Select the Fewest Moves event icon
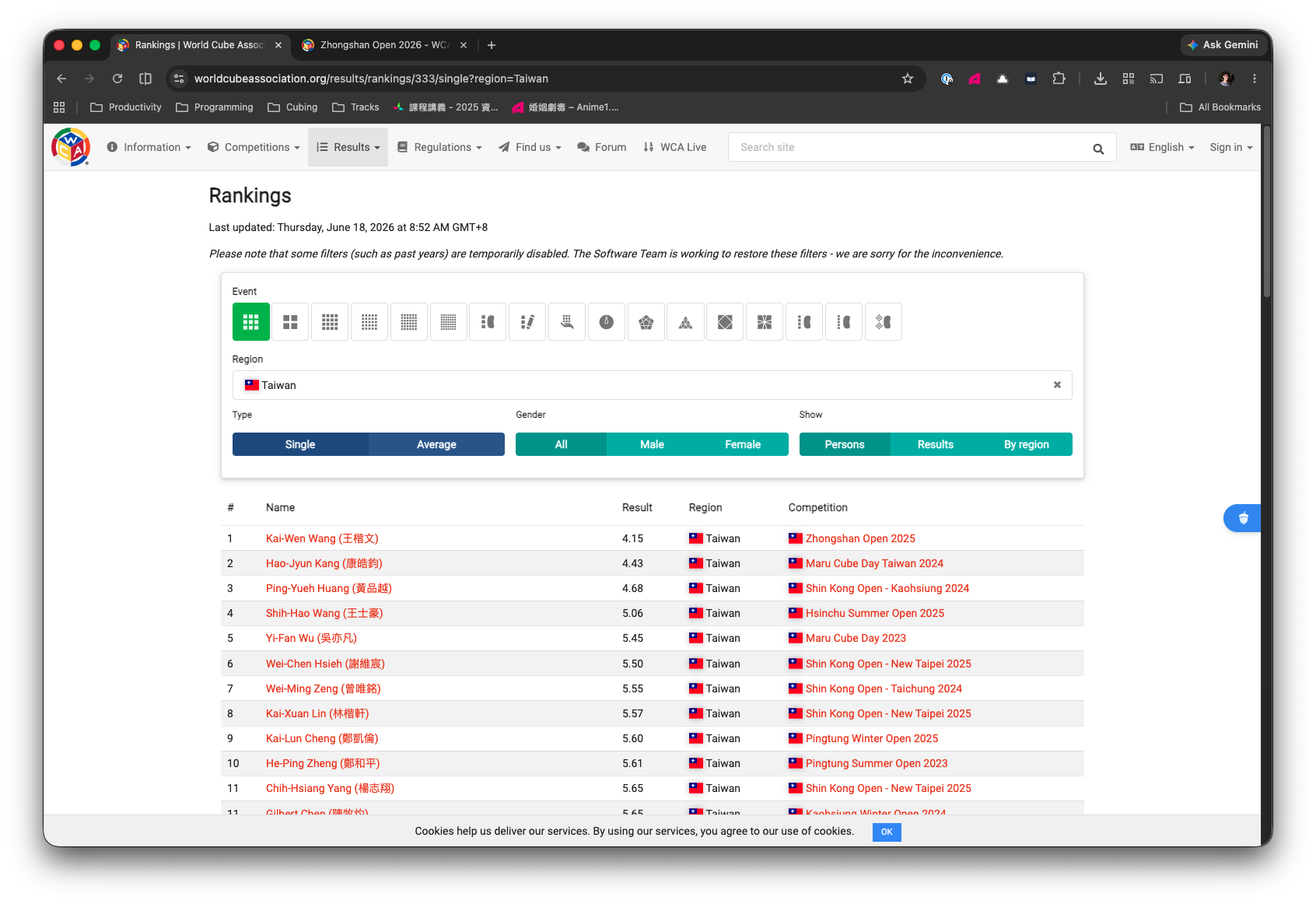This screenshot has width=1316, height=904. pos(527,322)
